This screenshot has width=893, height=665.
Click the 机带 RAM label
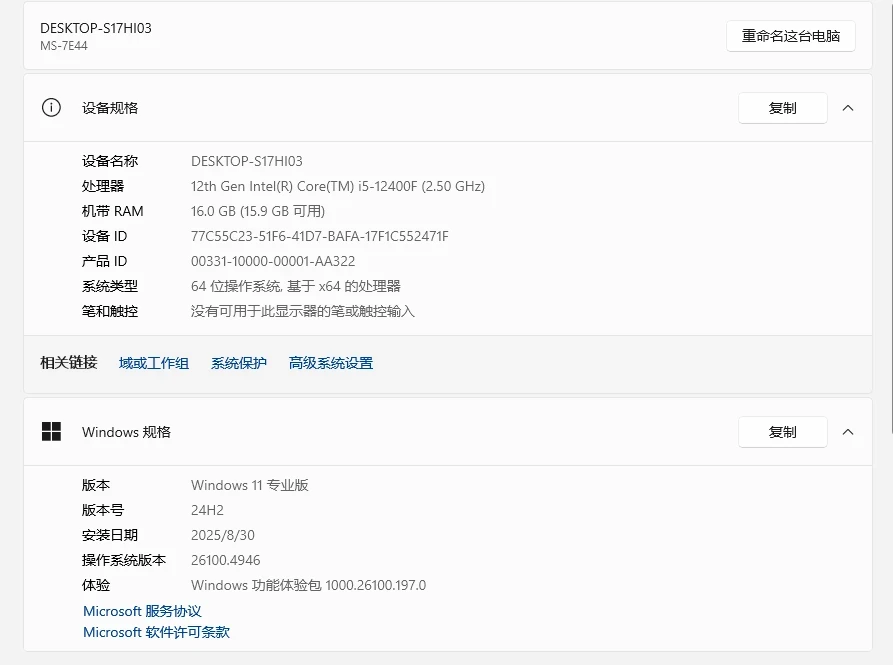112,211
